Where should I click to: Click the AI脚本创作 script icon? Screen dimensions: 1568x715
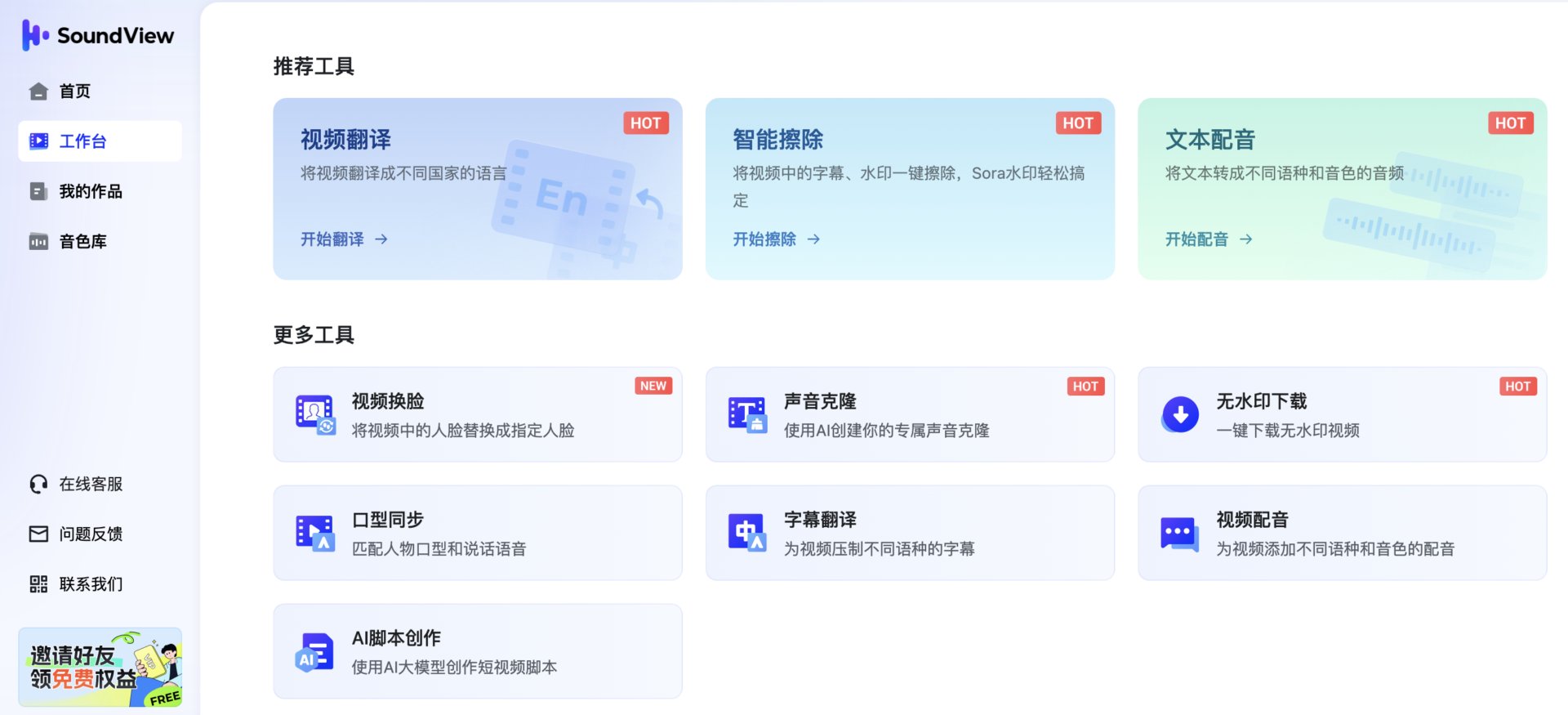click(x=314, y=652)
